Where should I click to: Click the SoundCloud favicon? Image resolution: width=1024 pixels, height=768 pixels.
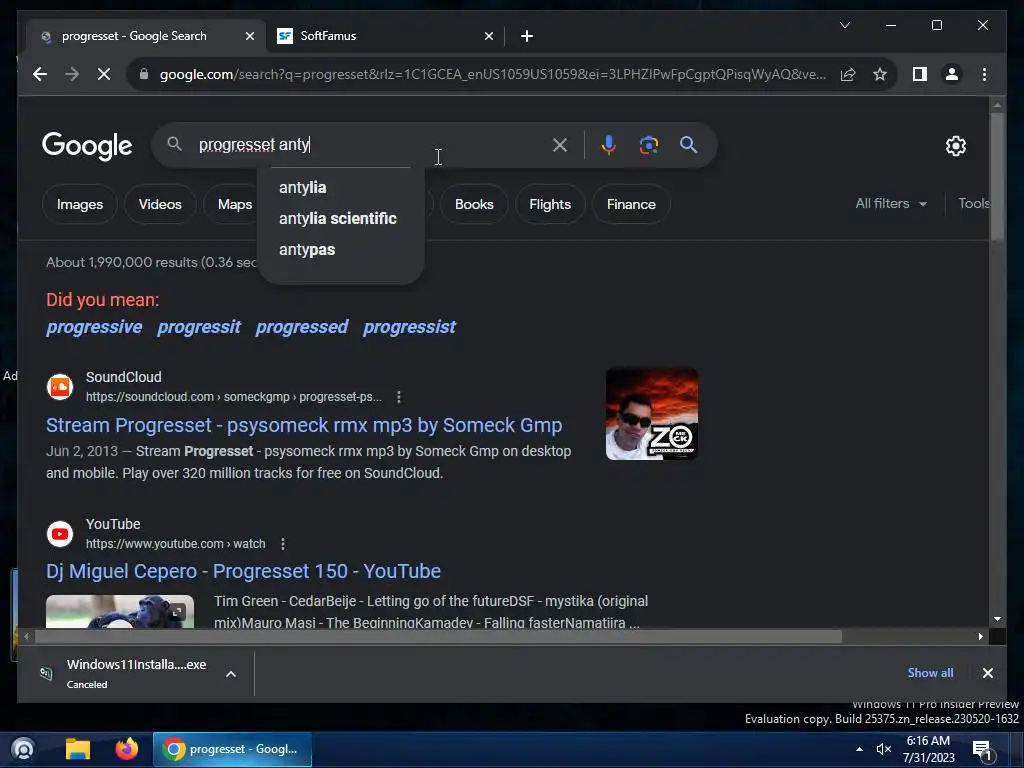59,387
